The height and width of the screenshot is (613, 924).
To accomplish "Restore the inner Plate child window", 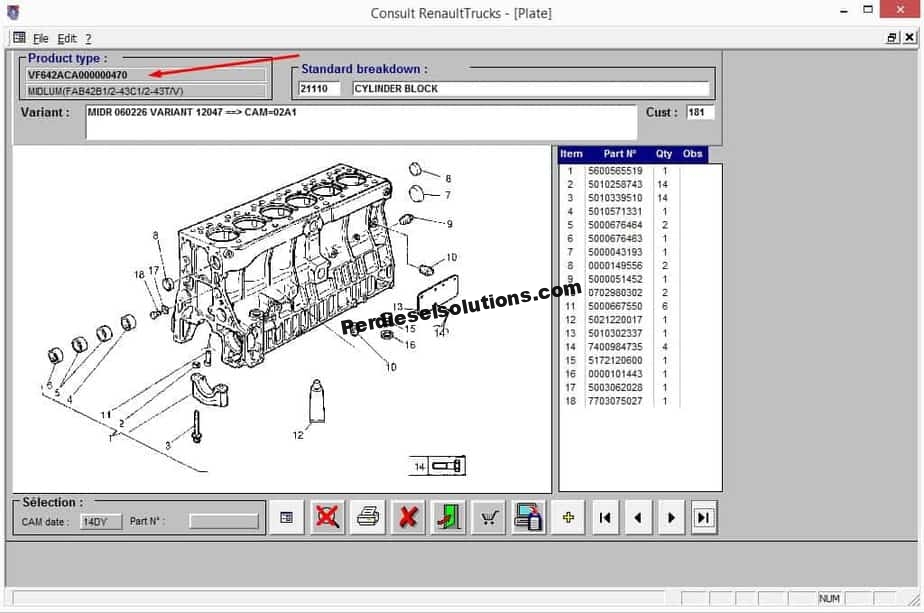I will click(x=892, y=38).
